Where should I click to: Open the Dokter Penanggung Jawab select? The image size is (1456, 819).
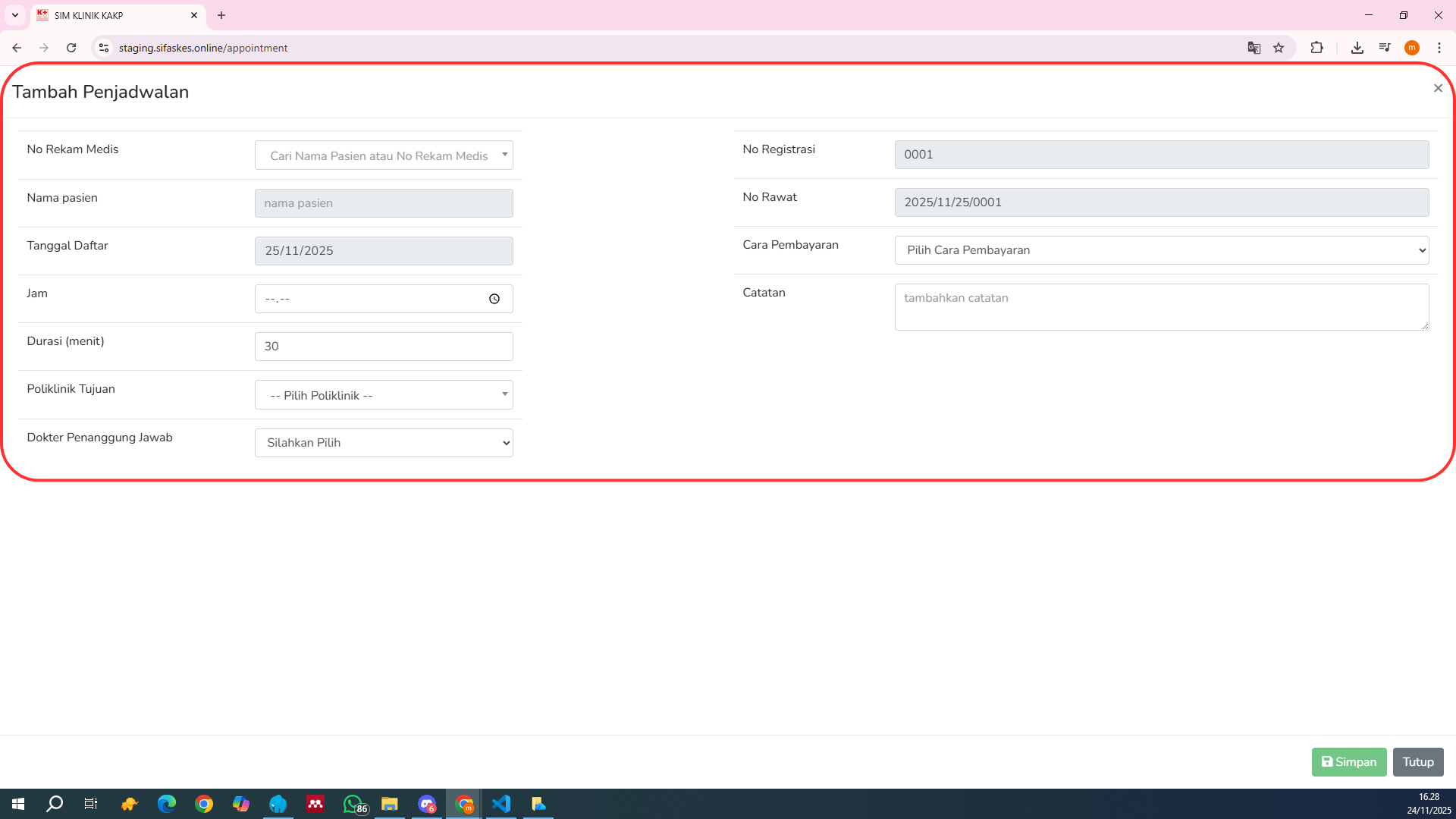point(384,443)
